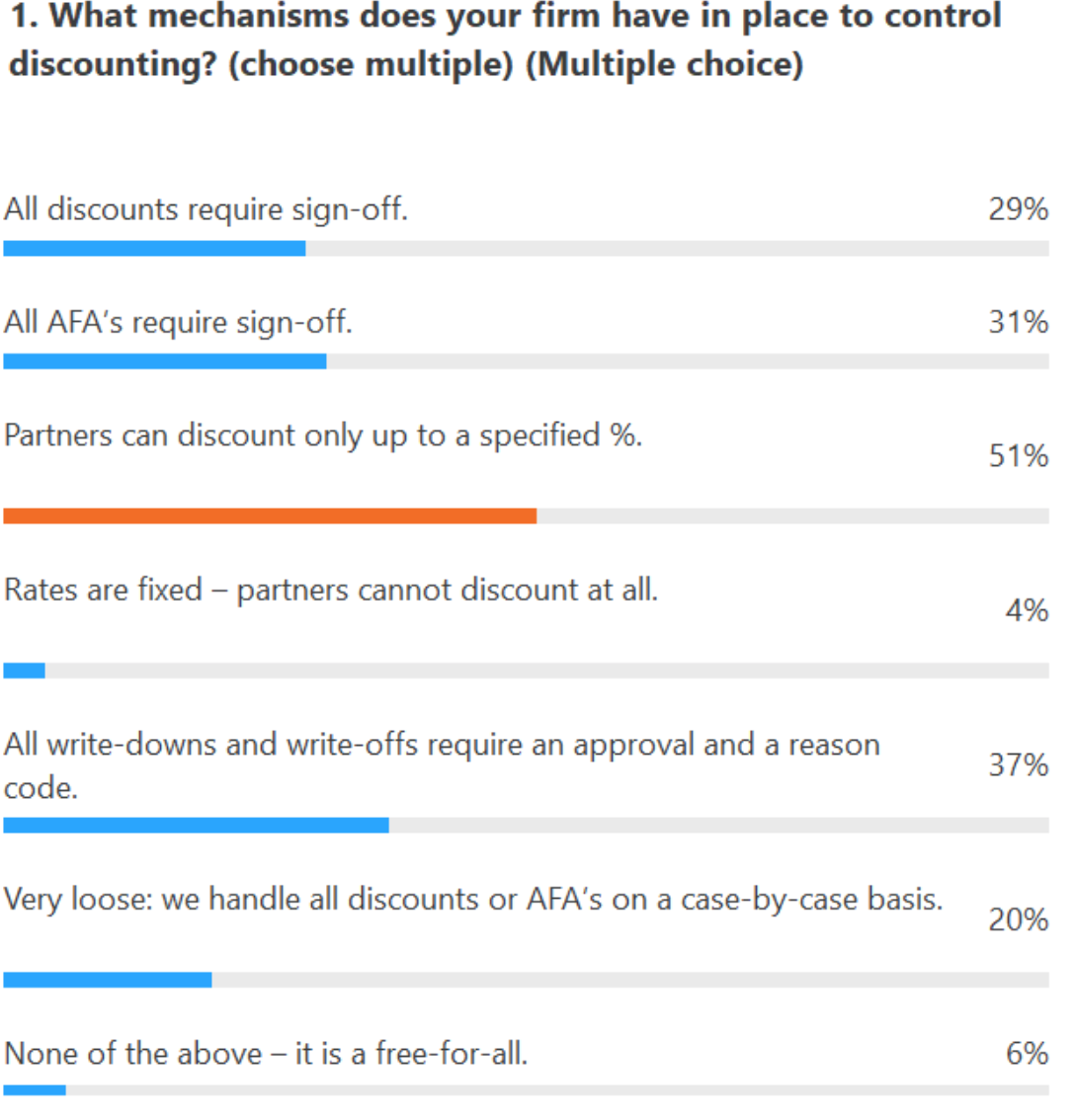Click the orange progress bar
Viewport: 1075px width, 1120px height.
(x=270, y=516)
